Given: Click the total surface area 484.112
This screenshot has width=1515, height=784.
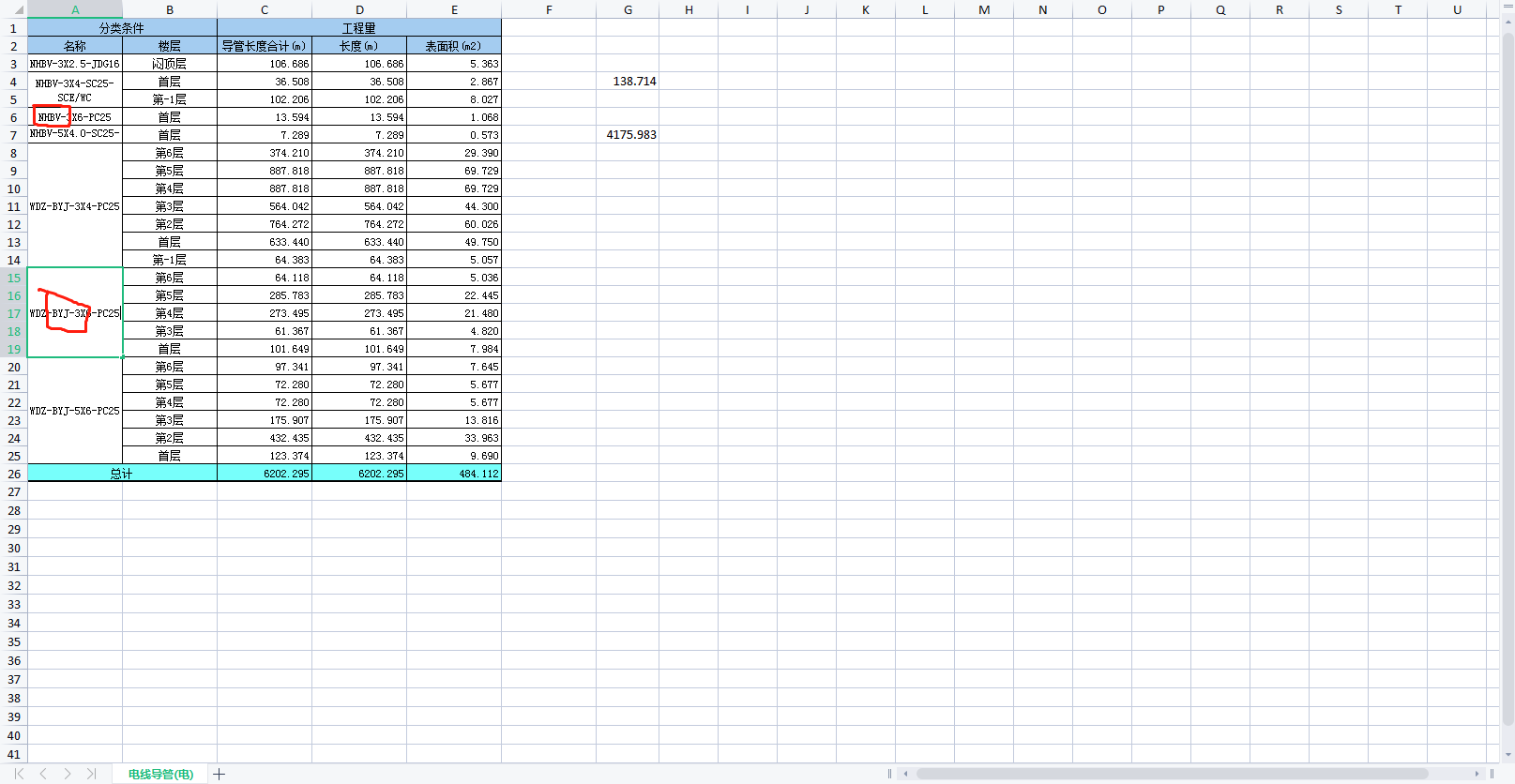Looking at the screenshot, I should click(x=454, y=474).
